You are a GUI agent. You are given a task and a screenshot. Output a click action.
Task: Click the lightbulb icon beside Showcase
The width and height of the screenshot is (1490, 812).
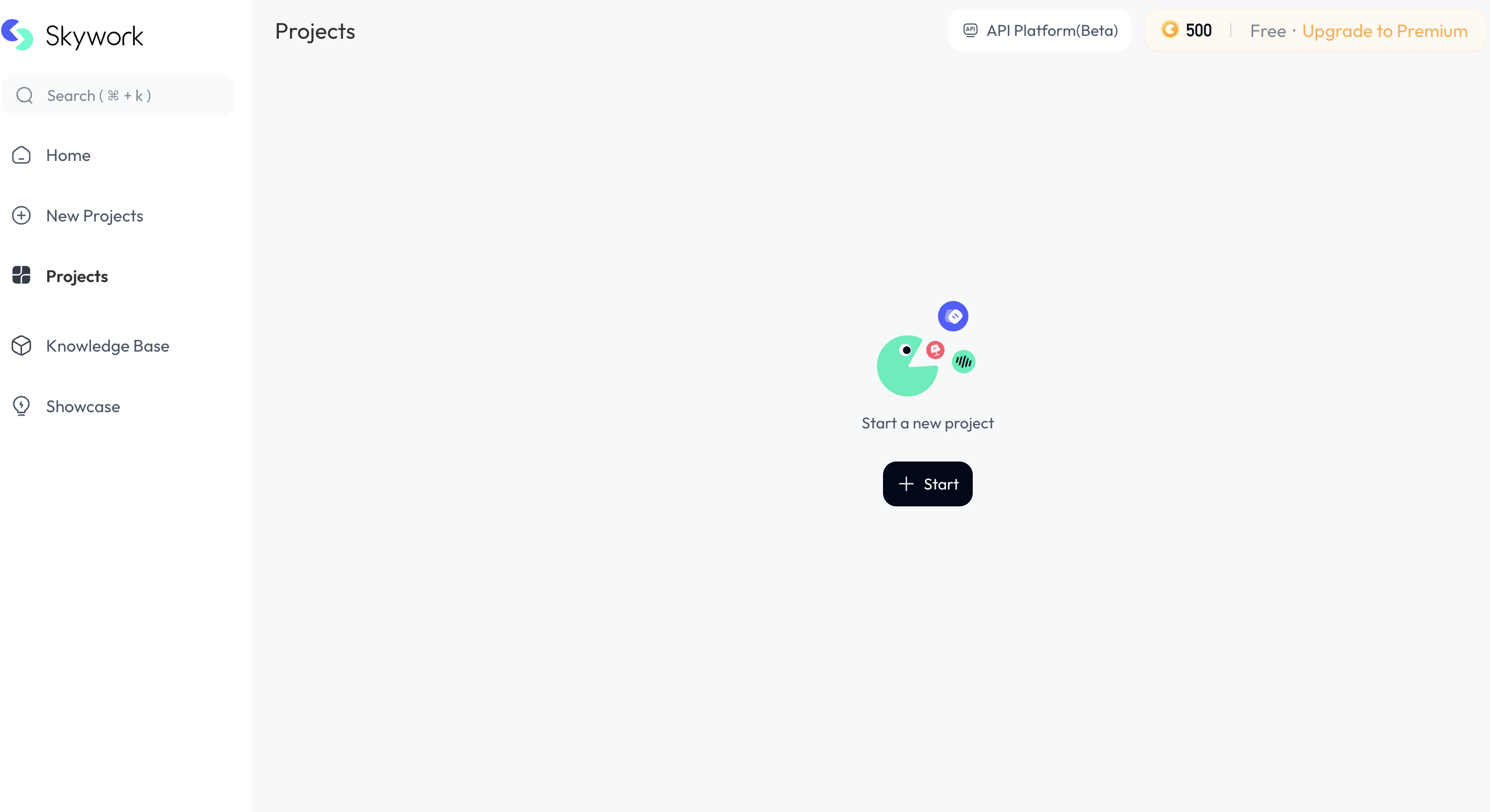[x=21, y=405]
